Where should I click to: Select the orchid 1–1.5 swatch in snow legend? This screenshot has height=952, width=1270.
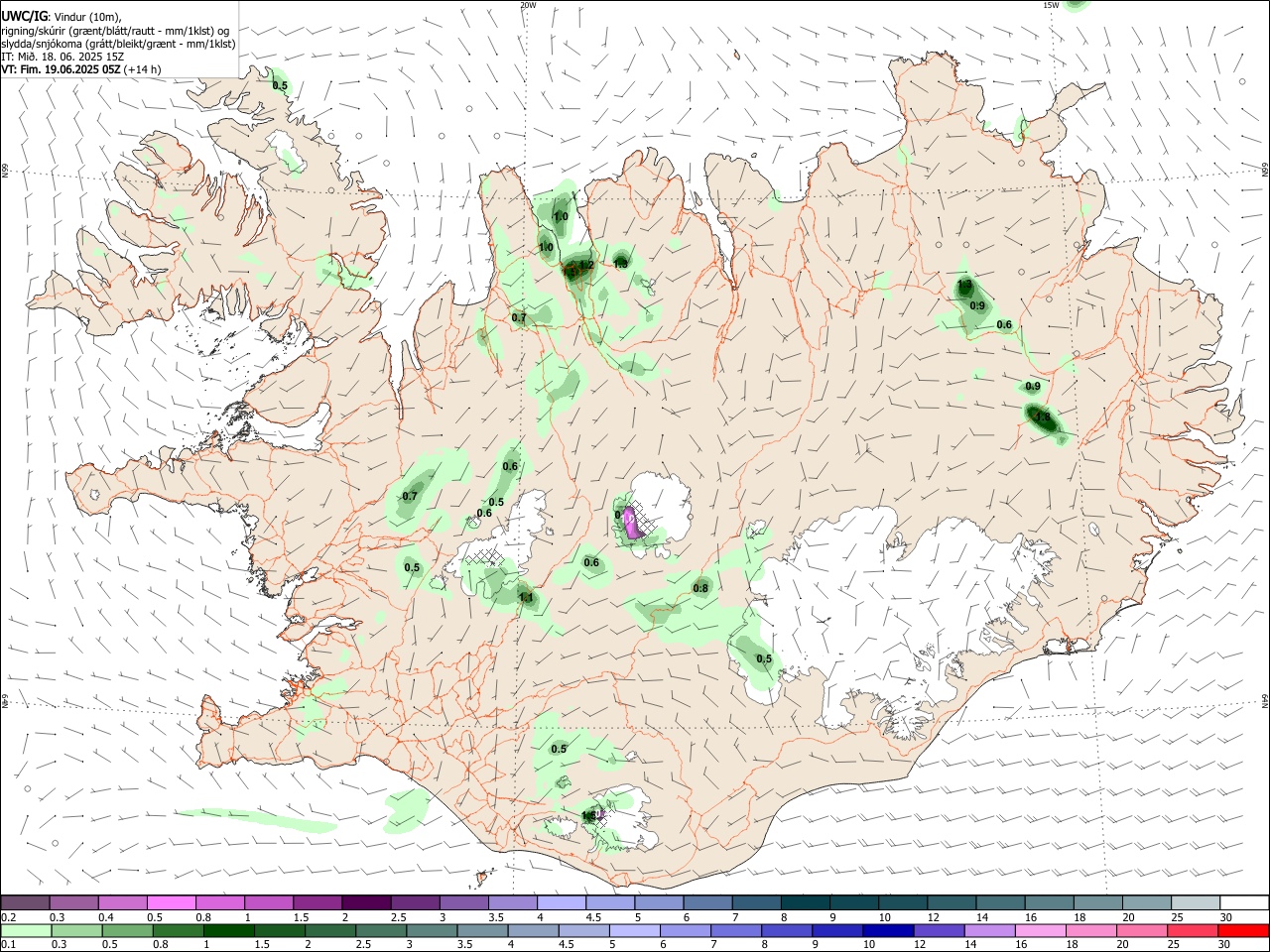pos(269,903)
